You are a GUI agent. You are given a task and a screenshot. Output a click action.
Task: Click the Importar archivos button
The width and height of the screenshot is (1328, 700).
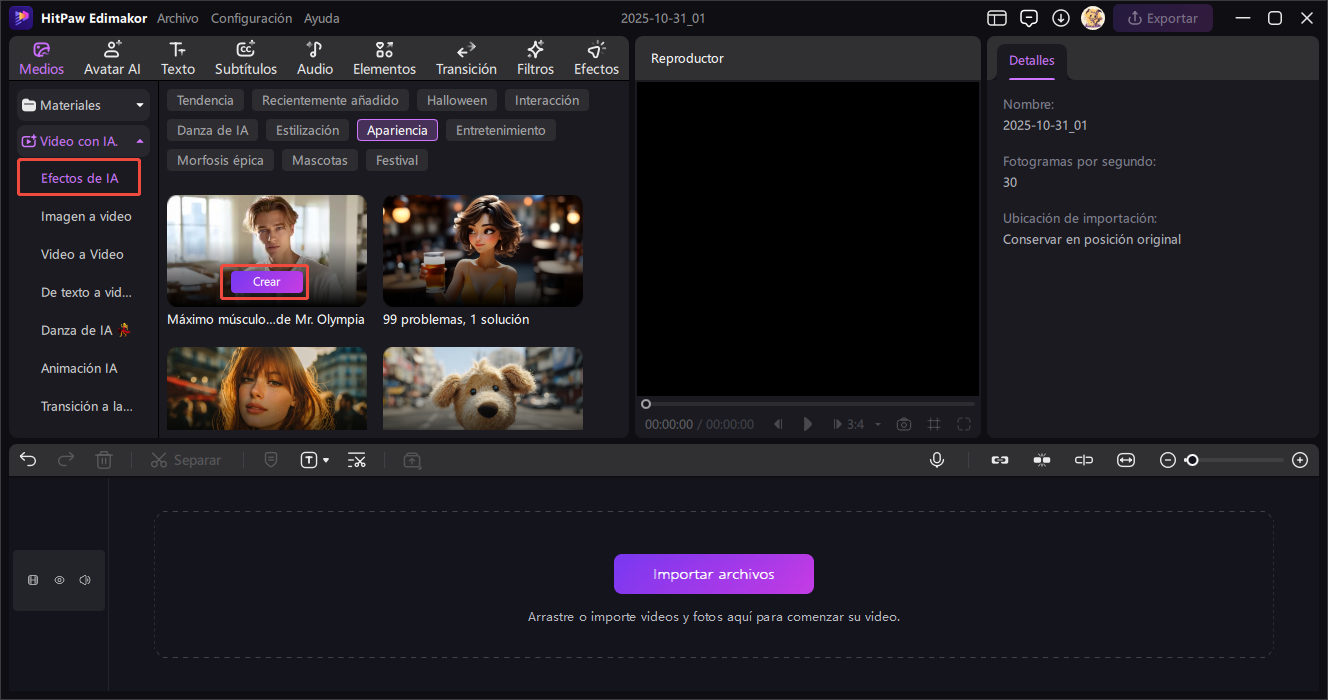(713, 574)
